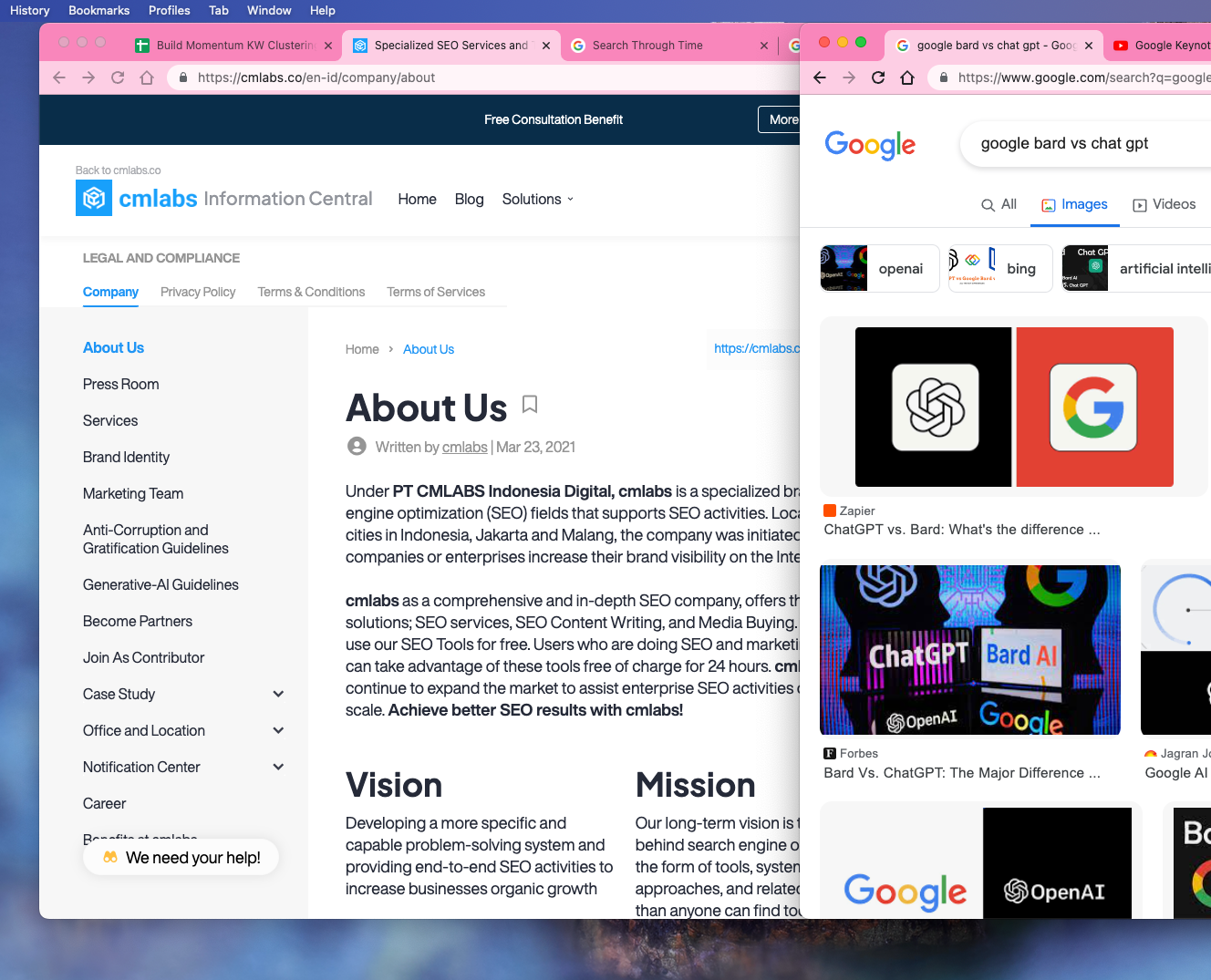This screenshot has height=980, width=1211.
Task: Select the Privacy Policy tab
Action: [198, 292]
